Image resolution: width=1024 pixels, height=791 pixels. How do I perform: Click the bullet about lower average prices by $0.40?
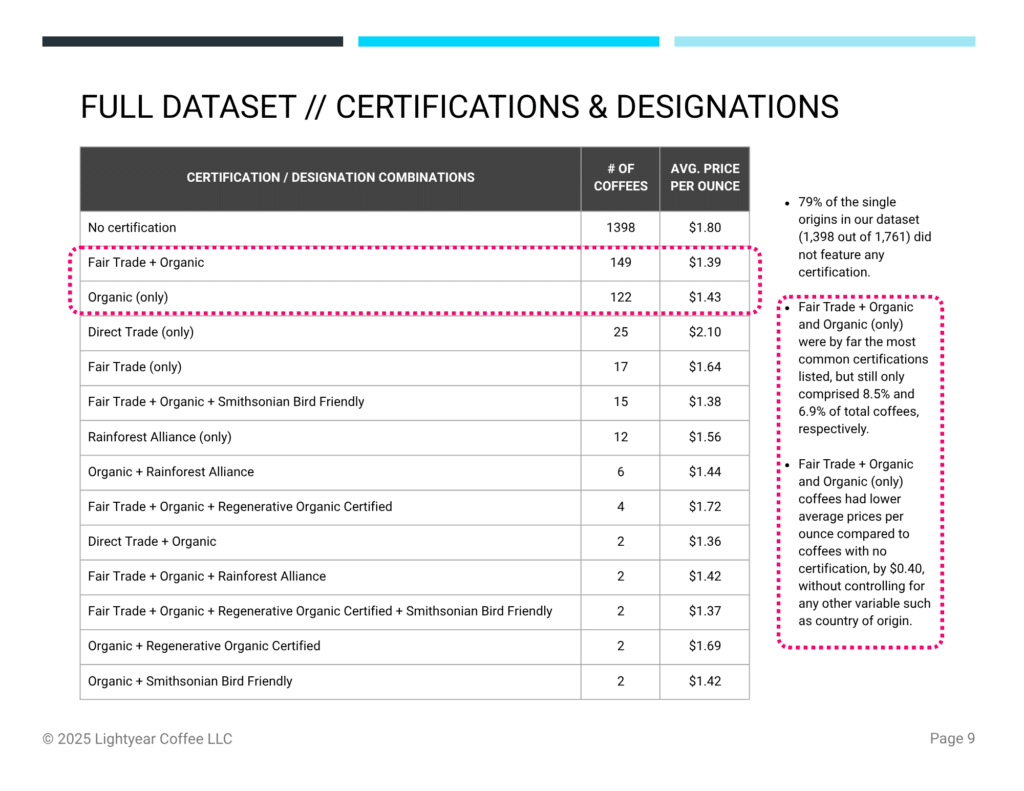pyautogui.click(x=863, y=542)
